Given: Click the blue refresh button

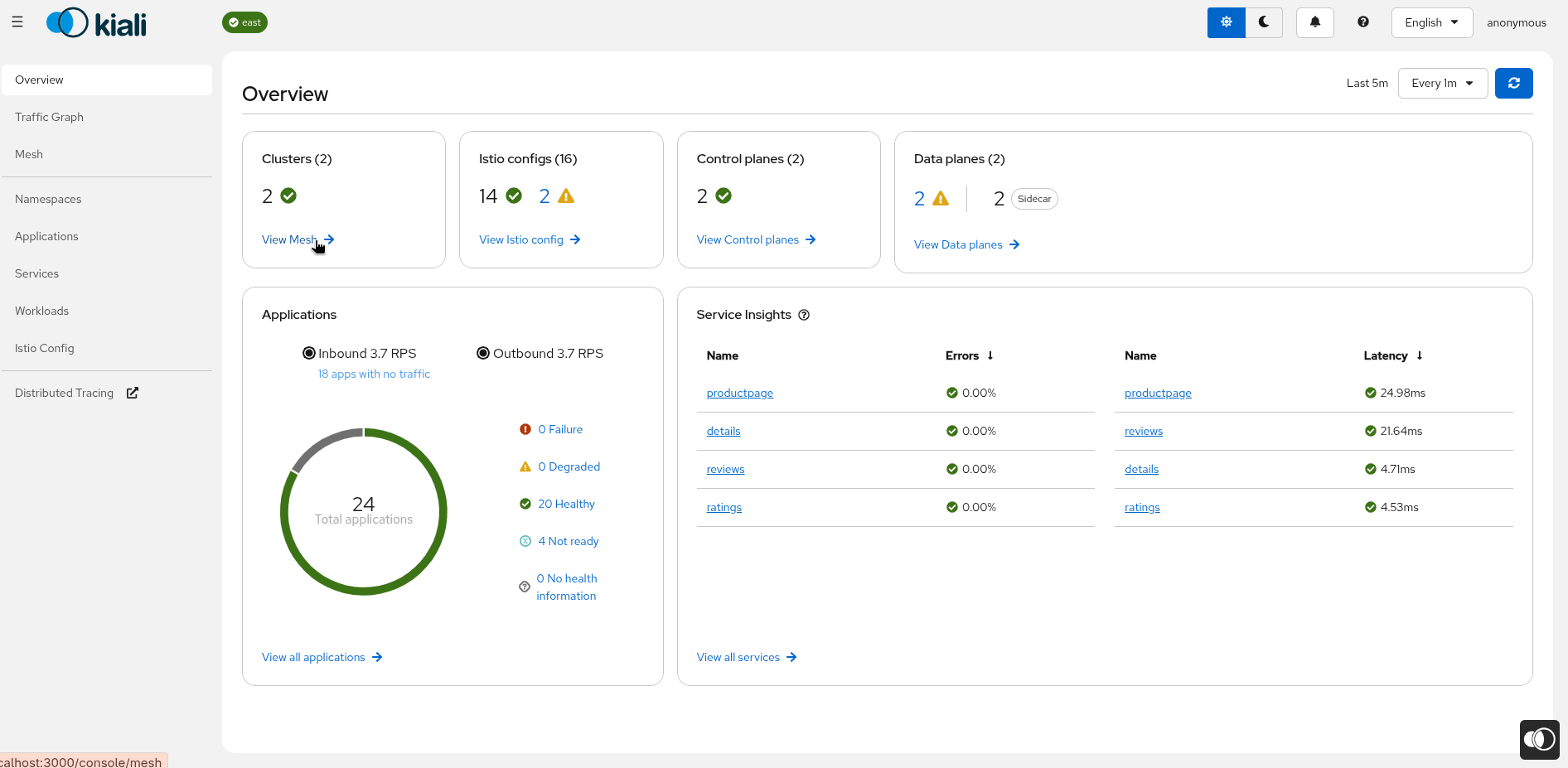Looking at the screenshot, I should coord(1513,83).
